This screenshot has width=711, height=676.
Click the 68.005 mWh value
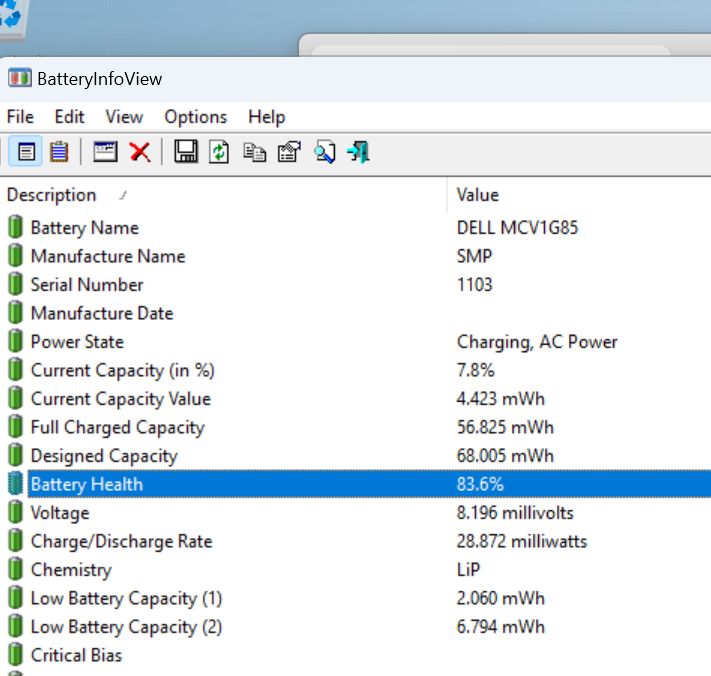tap(505, 456)
